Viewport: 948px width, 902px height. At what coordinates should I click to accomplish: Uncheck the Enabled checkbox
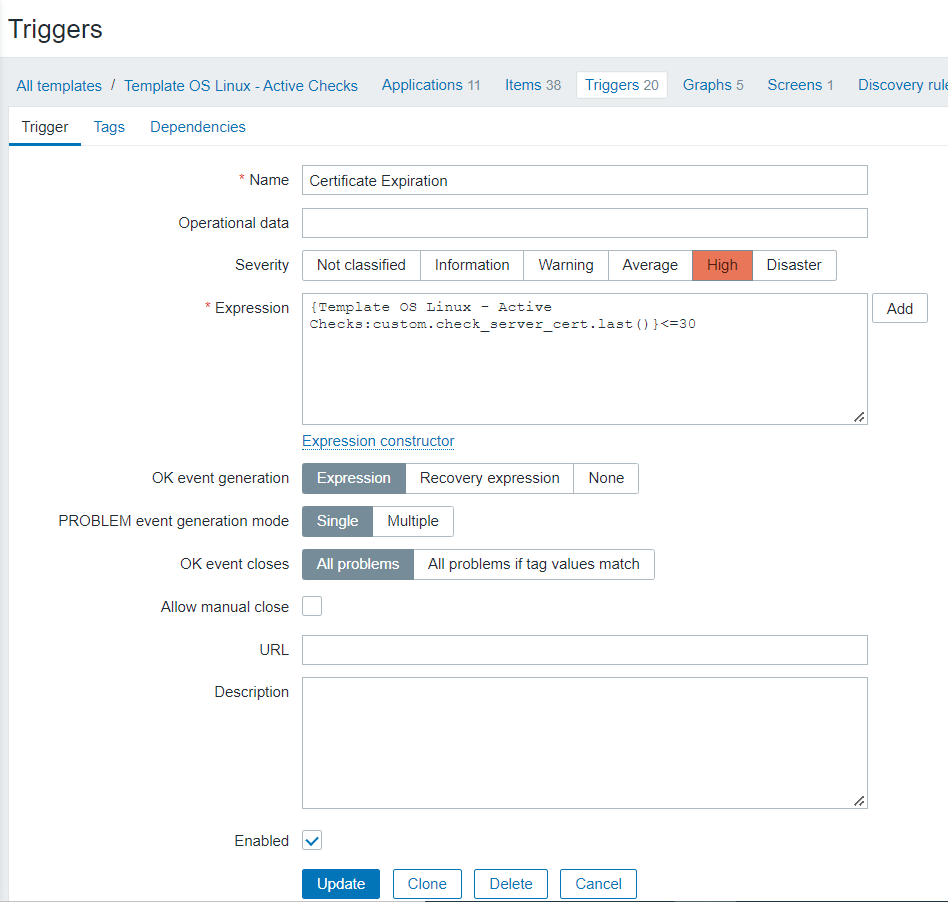pos(311,840)
